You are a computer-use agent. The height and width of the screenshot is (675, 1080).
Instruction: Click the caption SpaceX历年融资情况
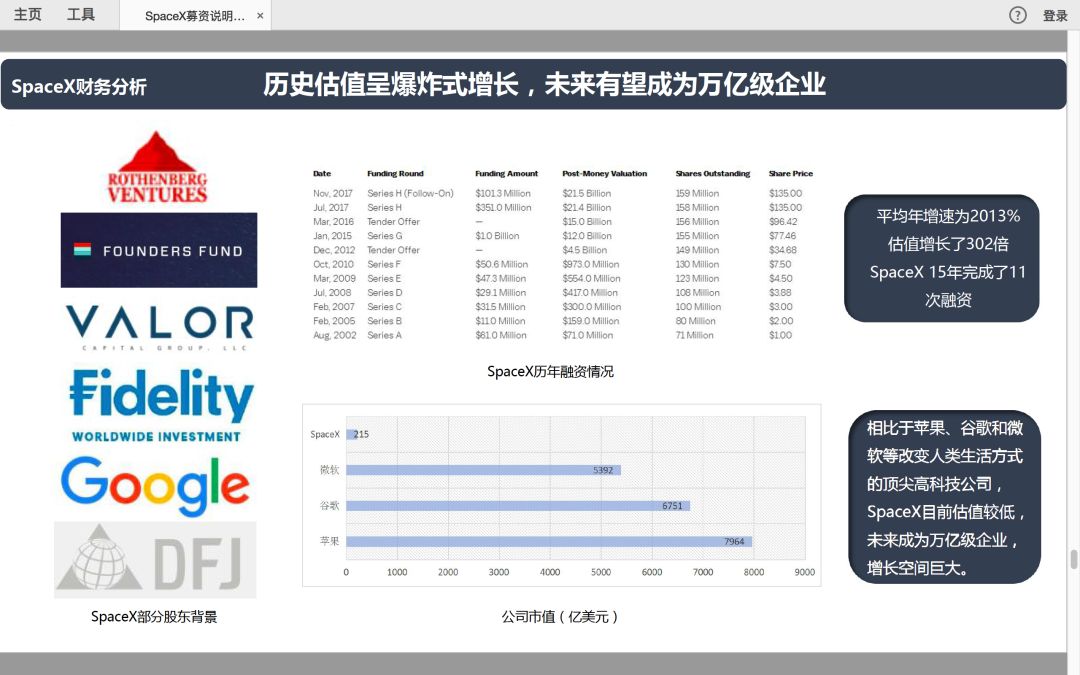550,371
